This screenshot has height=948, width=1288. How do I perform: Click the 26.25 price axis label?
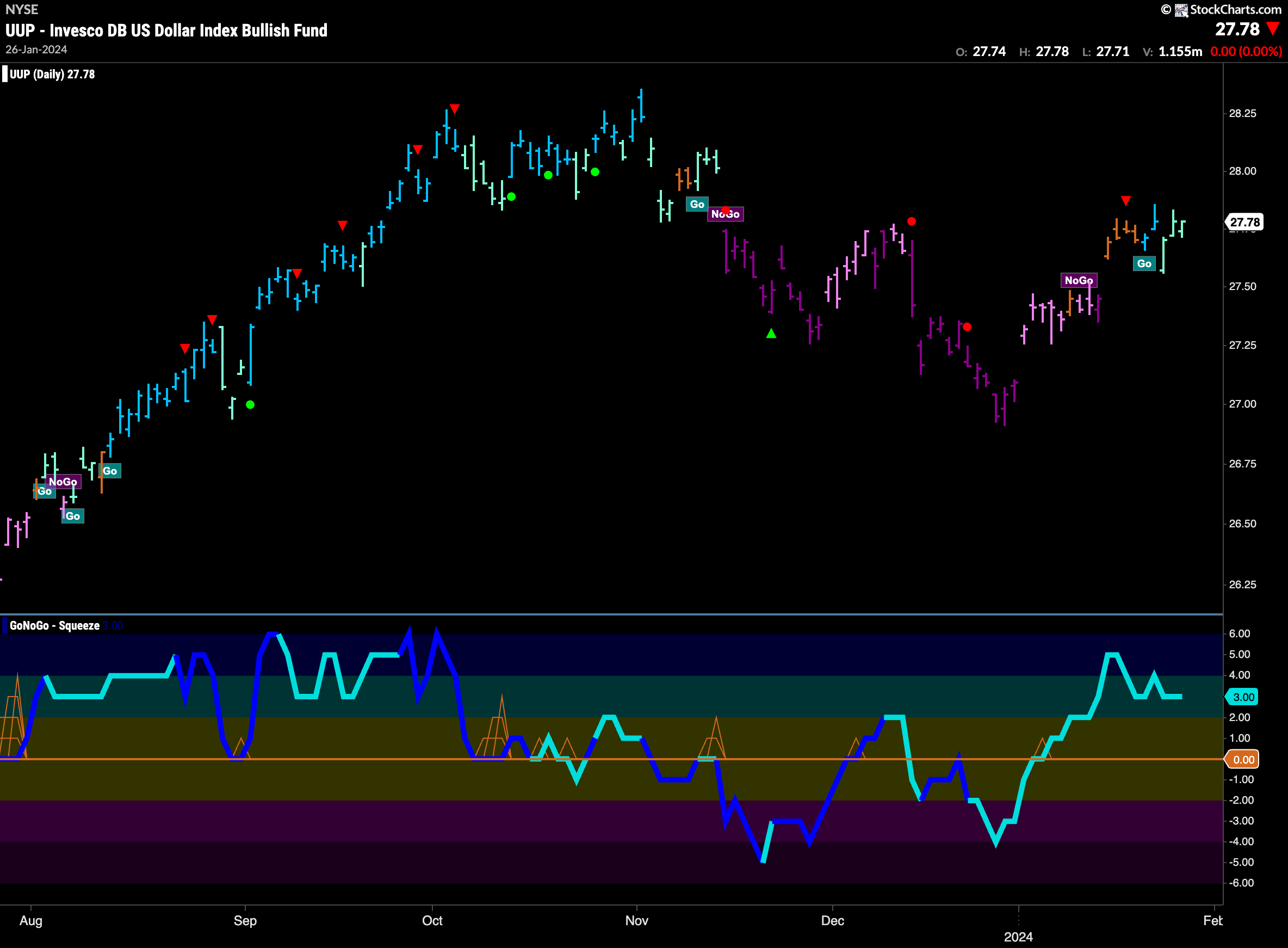[x=1242, y=585]
